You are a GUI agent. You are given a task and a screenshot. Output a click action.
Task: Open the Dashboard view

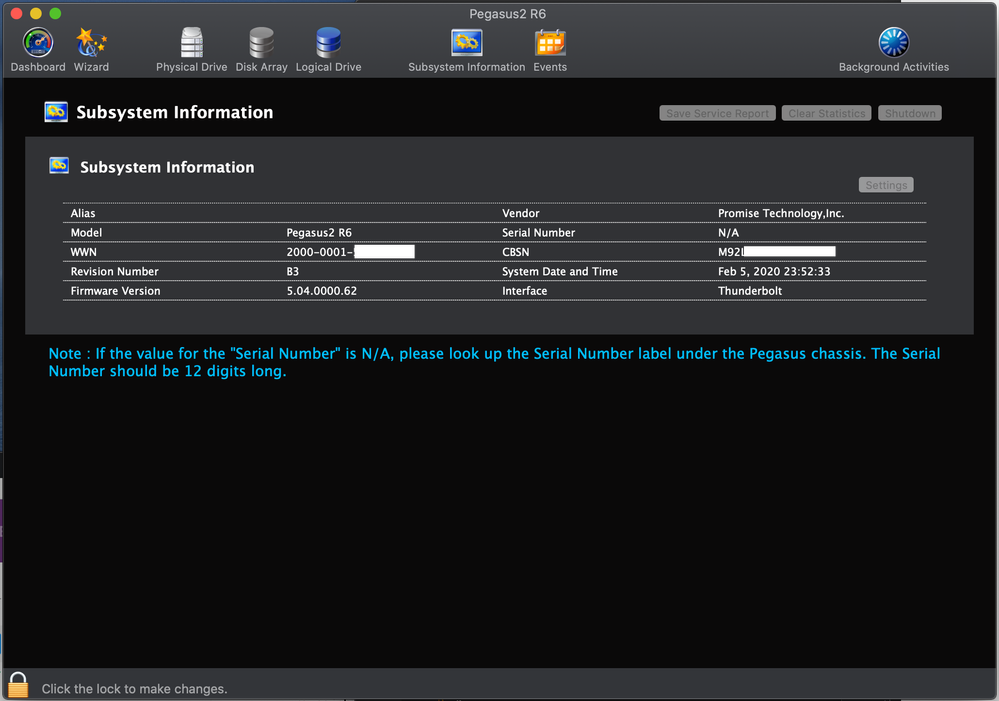38,50
